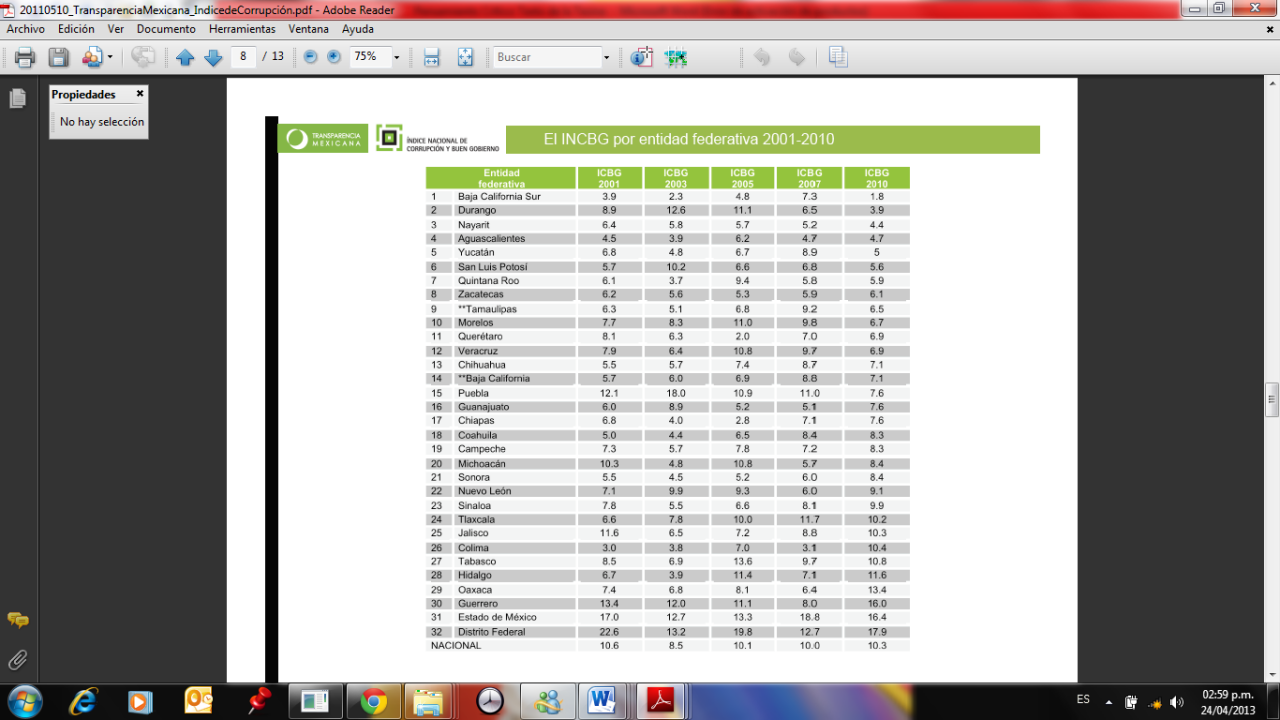
Task: Expand the 75% zoom level dropdown
Action: (396, 57)
